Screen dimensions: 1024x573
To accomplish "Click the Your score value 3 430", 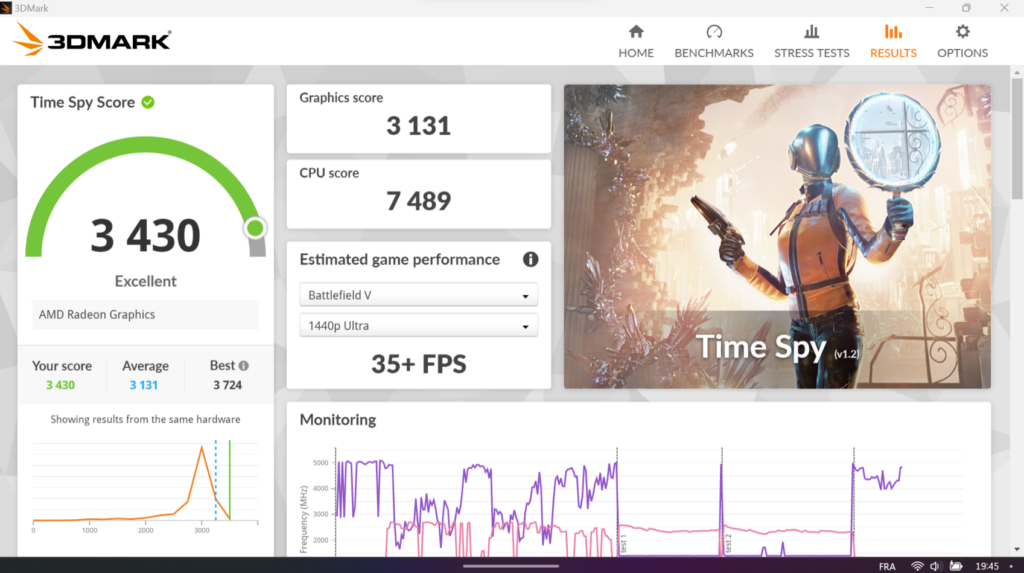I will pos(60,385).
